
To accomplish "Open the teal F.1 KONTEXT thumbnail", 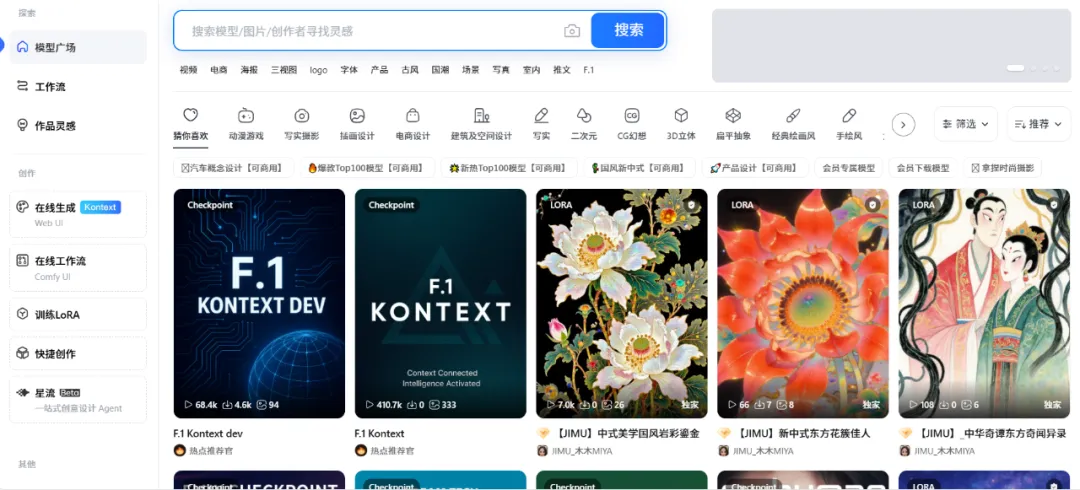I will point(440,303).
